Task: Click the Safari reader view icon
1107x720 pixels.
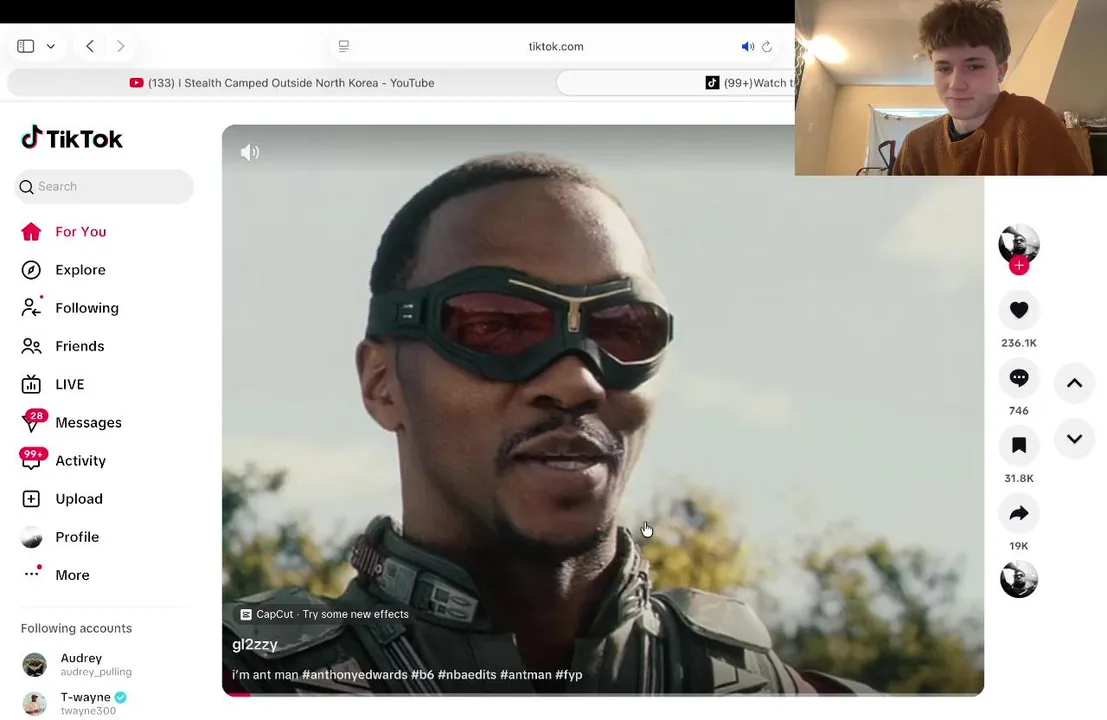Action: (344, 46)
